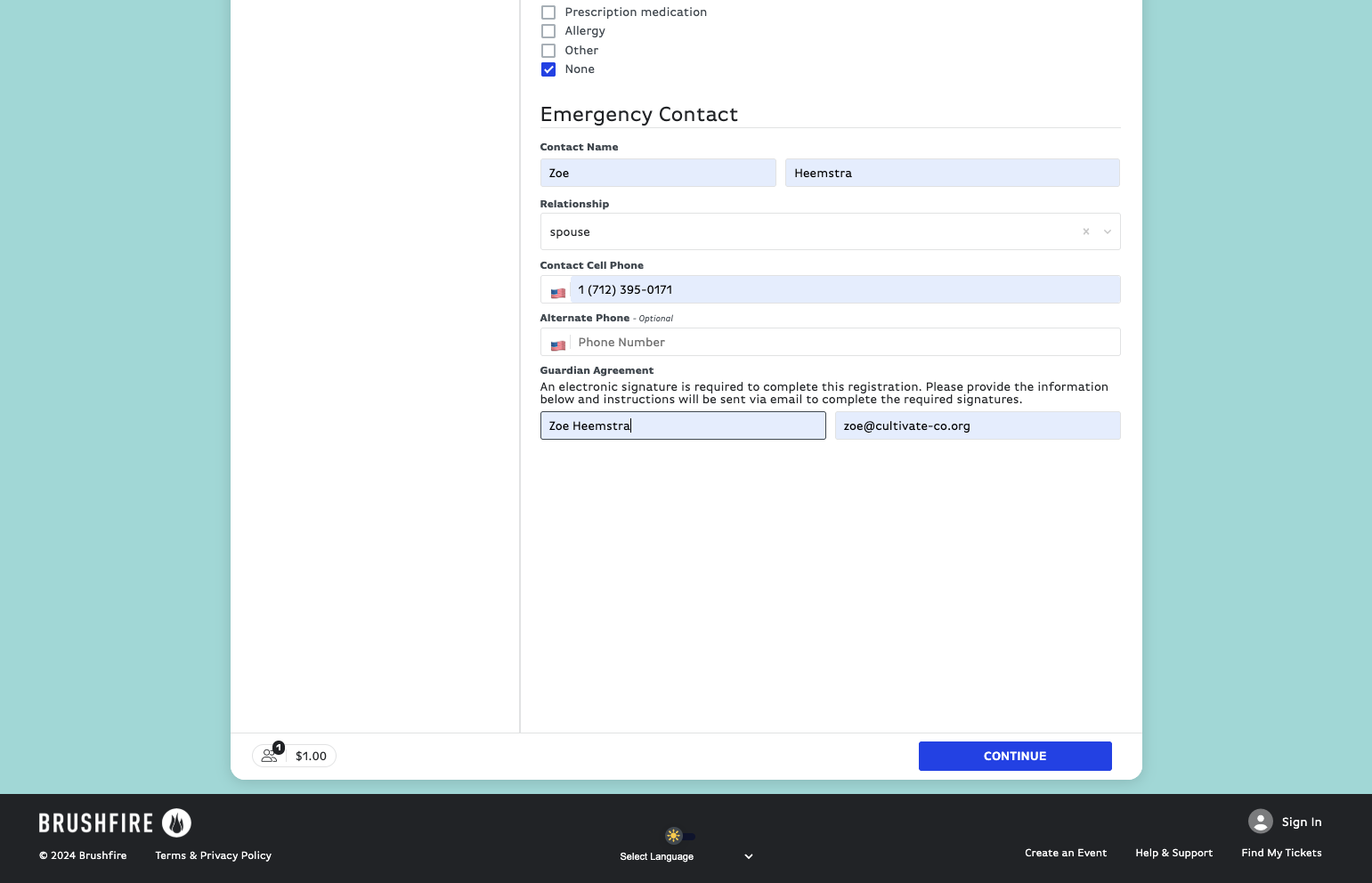Click the $1.00 cart total
The height and width of the screenshot is (883, 1372).
pos(311,756)
